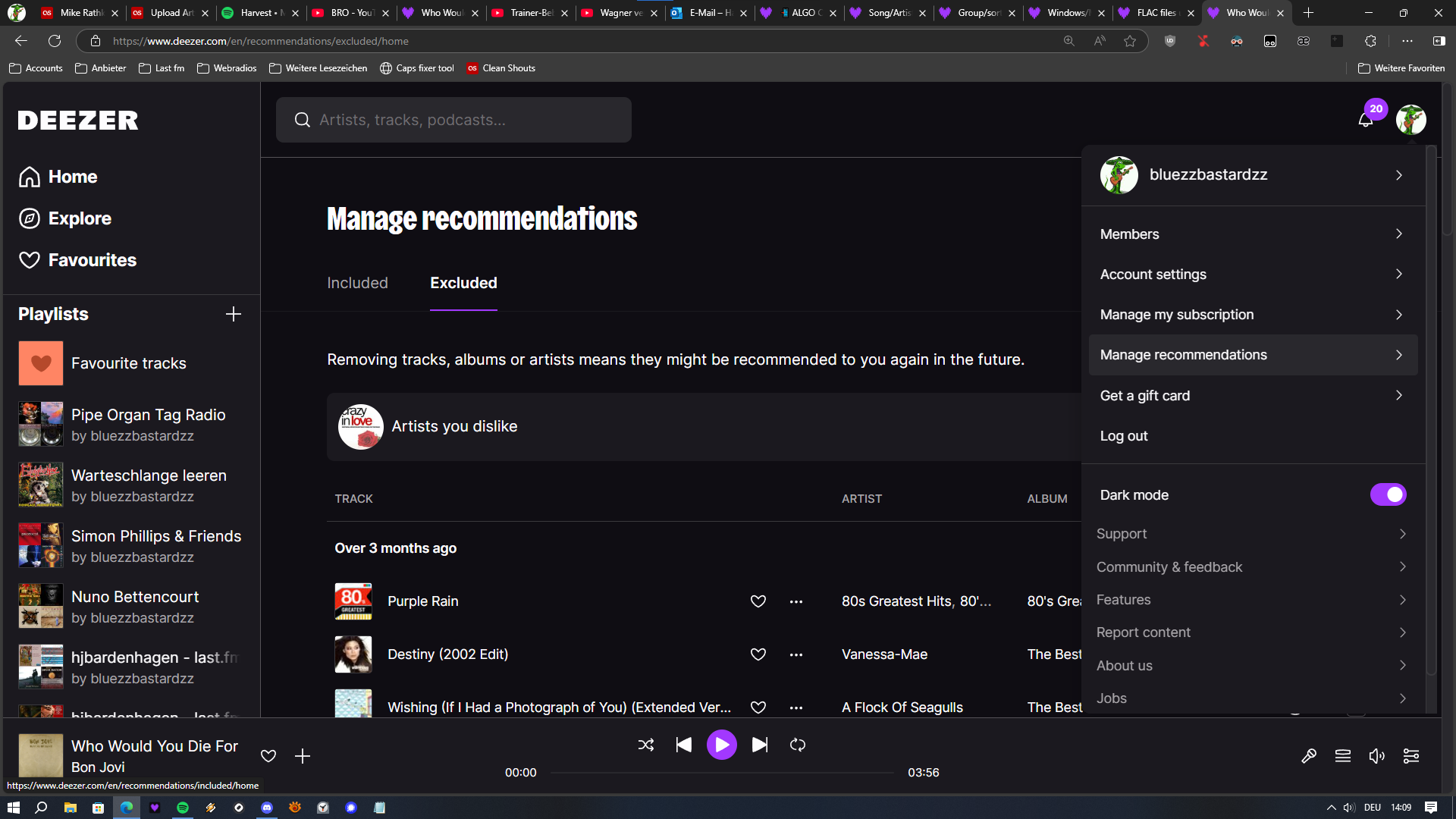
Task: Open the Explore section
Action: click(65, 218)
